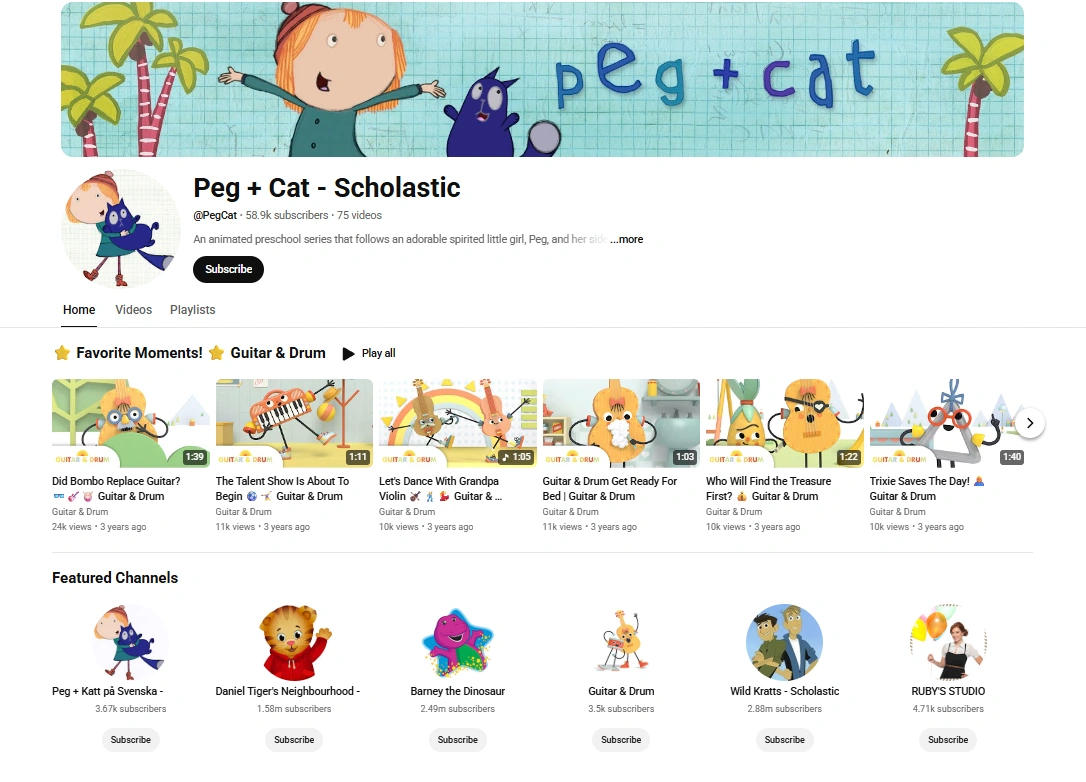Screen dimensions: 1086x782
Task: Subscribe to Barney the Dinosaur
Action: pyautogui.click(x=457, y=740)
